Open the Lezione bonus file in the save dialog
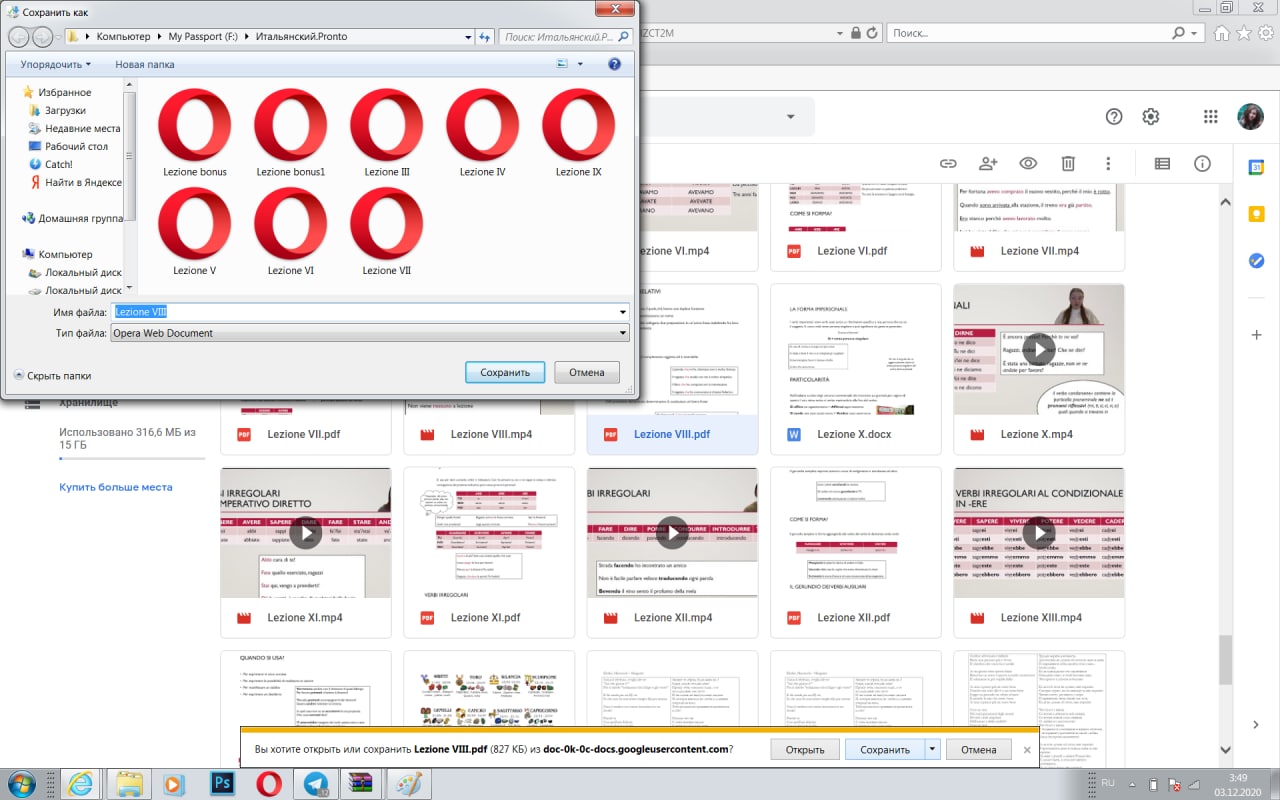This screenshot has width=1280, height=800. click(195, 133)
